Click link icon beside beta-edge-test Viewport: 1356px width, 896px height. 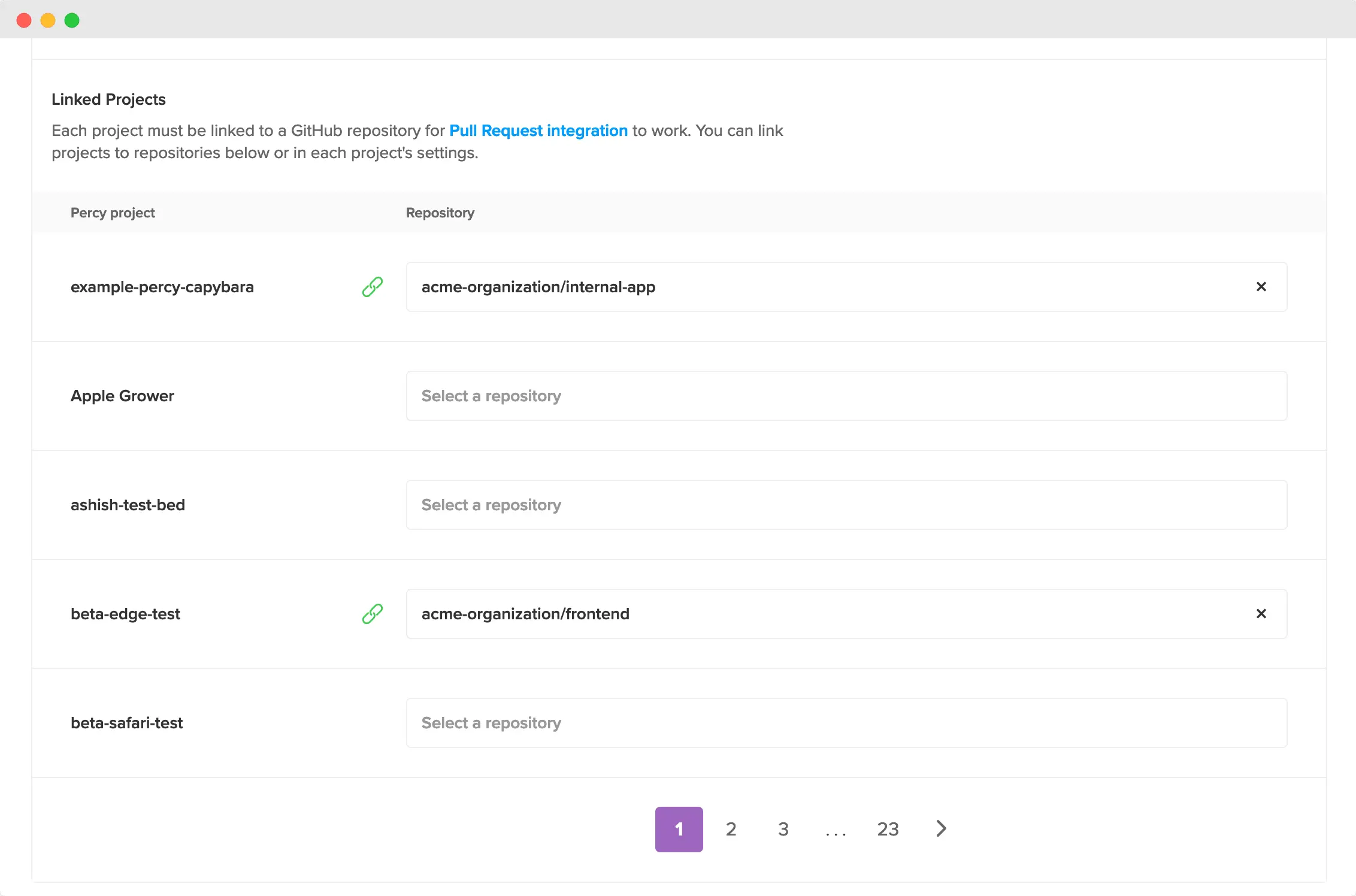(x=372, y=614)
